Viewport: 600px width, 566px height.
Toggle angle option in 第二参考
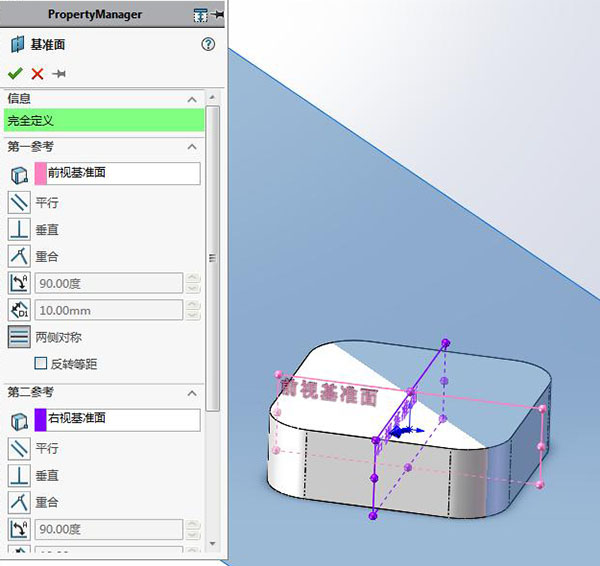[x=19, y=529]
